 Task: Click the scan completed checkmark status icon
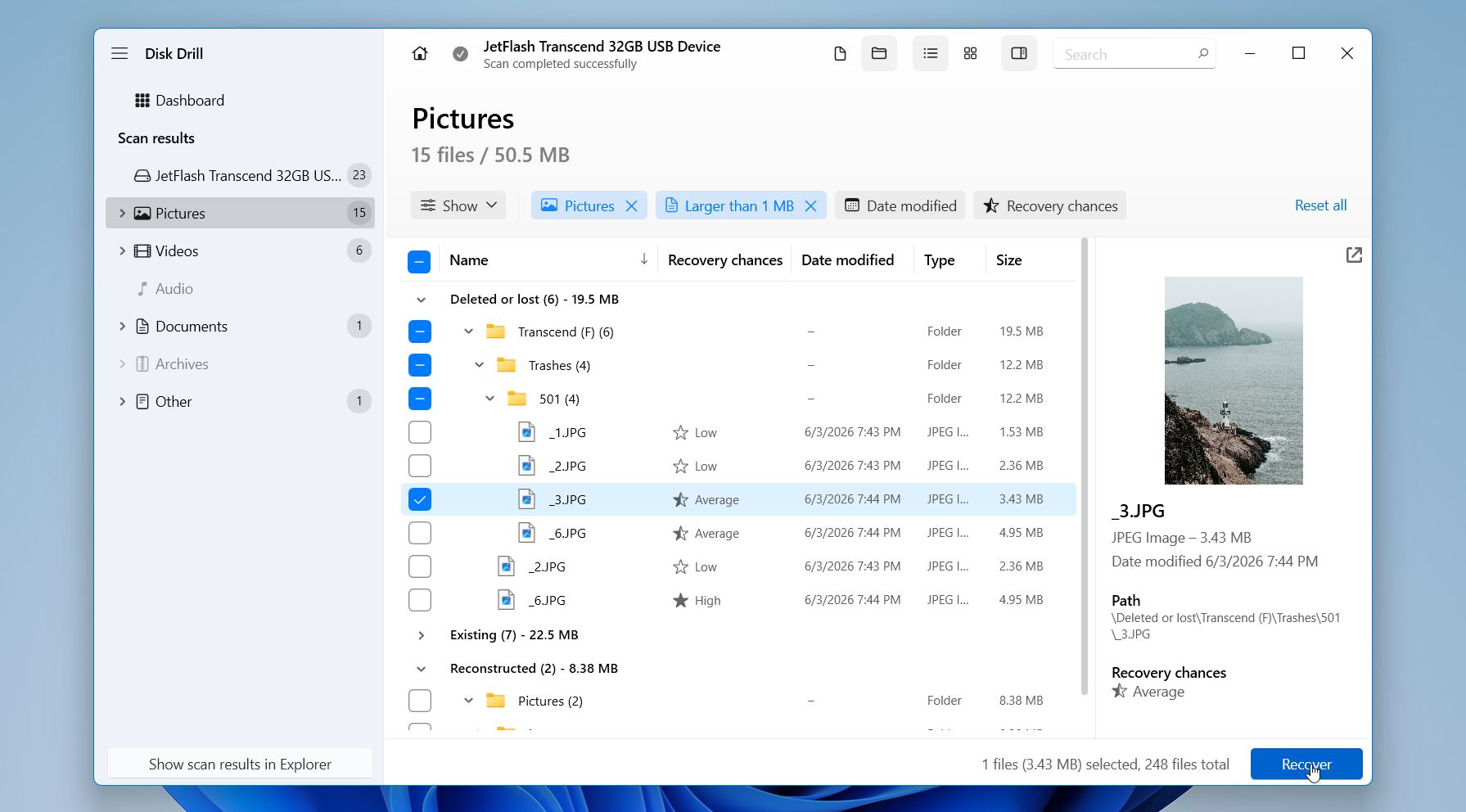(x=461, y=54)
